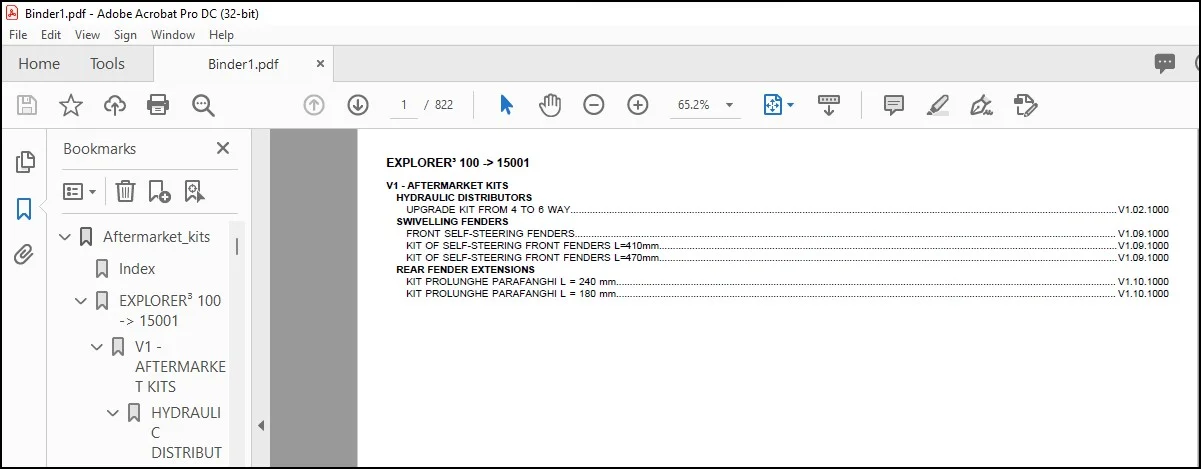
Task: Select the Aftermarket_kits bookmark label
Action: tap(157, 237)
